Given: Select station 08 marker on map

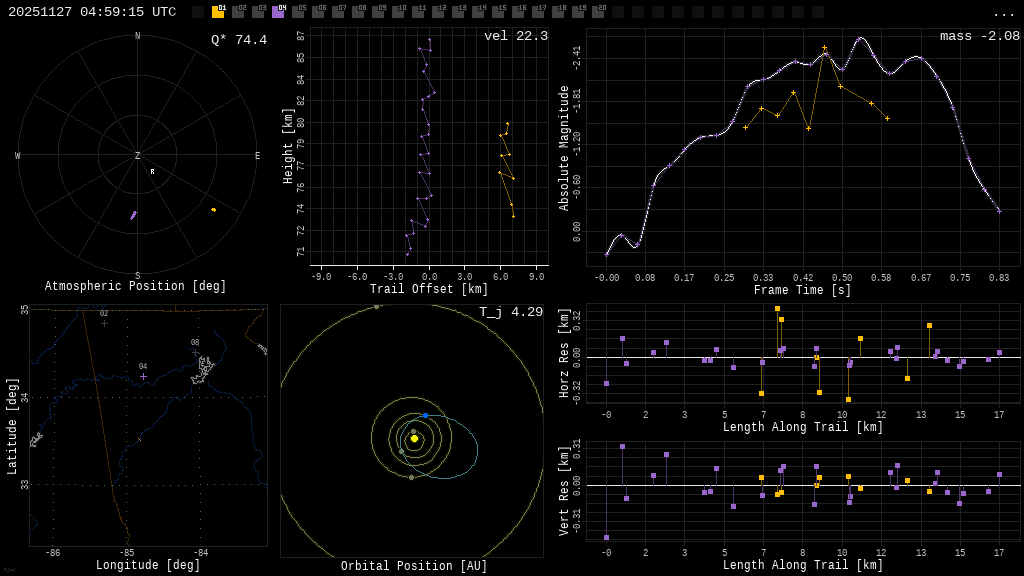Looking at the screenshot, I should [195, 352].
